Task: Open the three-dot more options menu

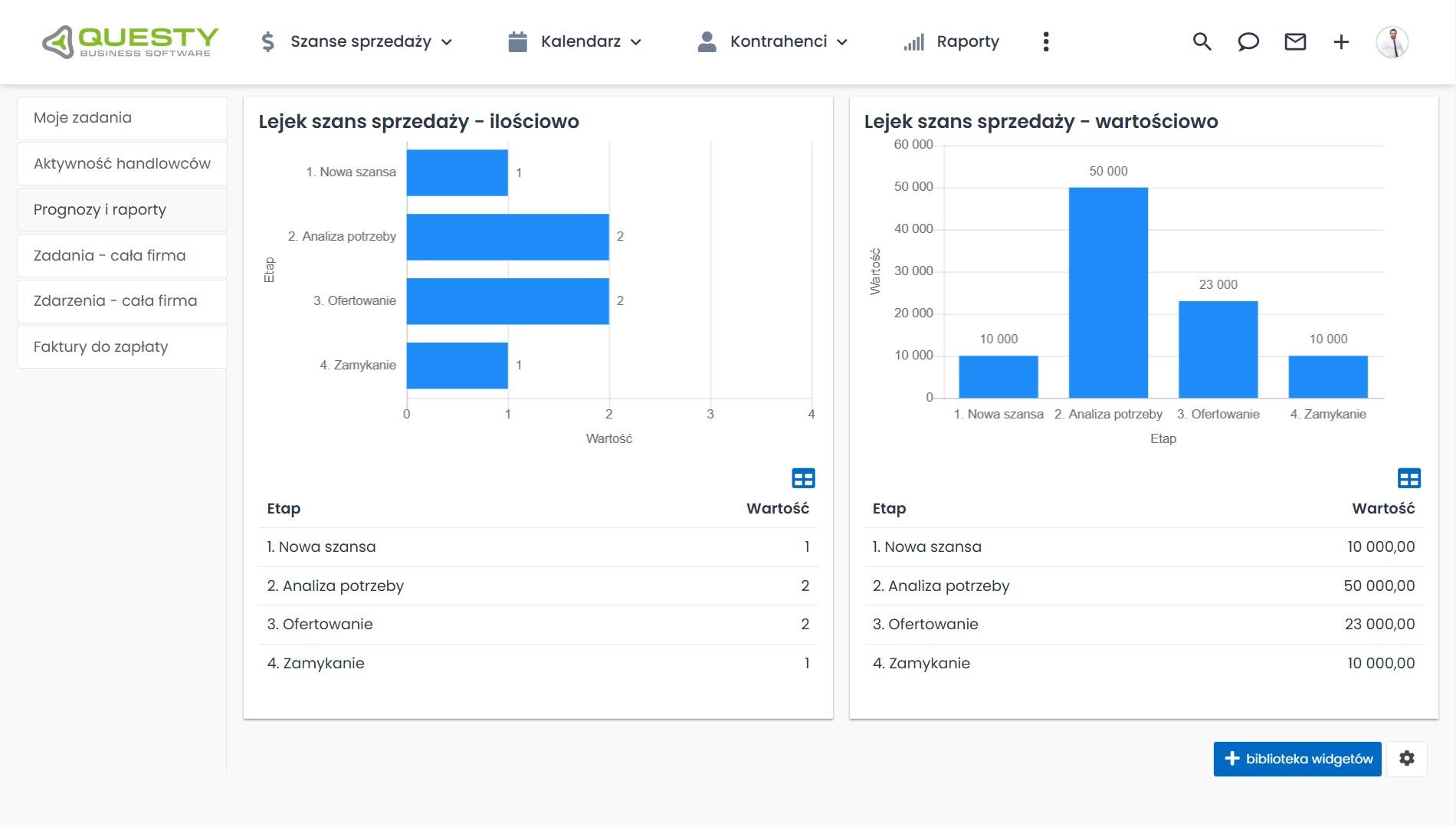Action: click(x=1046, y=41)
